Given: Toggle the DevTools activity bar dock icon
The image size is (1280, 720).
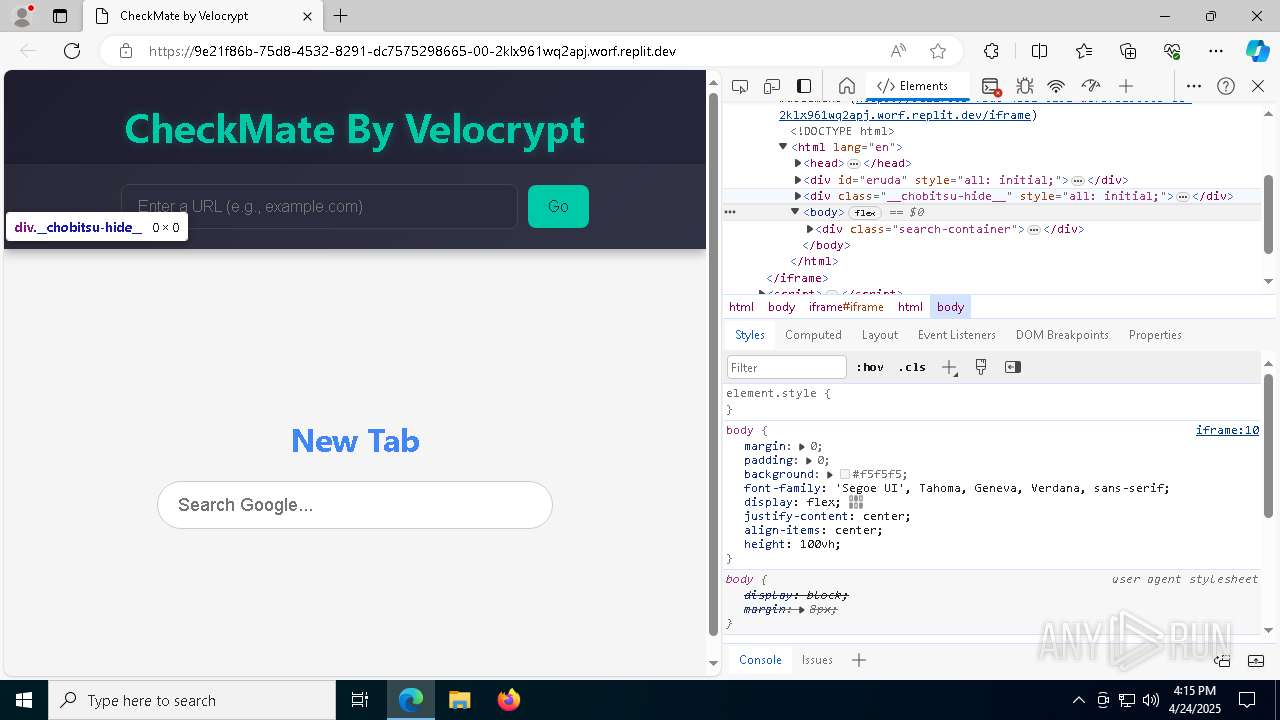Looking at the screenshot, I should (804, 86).
